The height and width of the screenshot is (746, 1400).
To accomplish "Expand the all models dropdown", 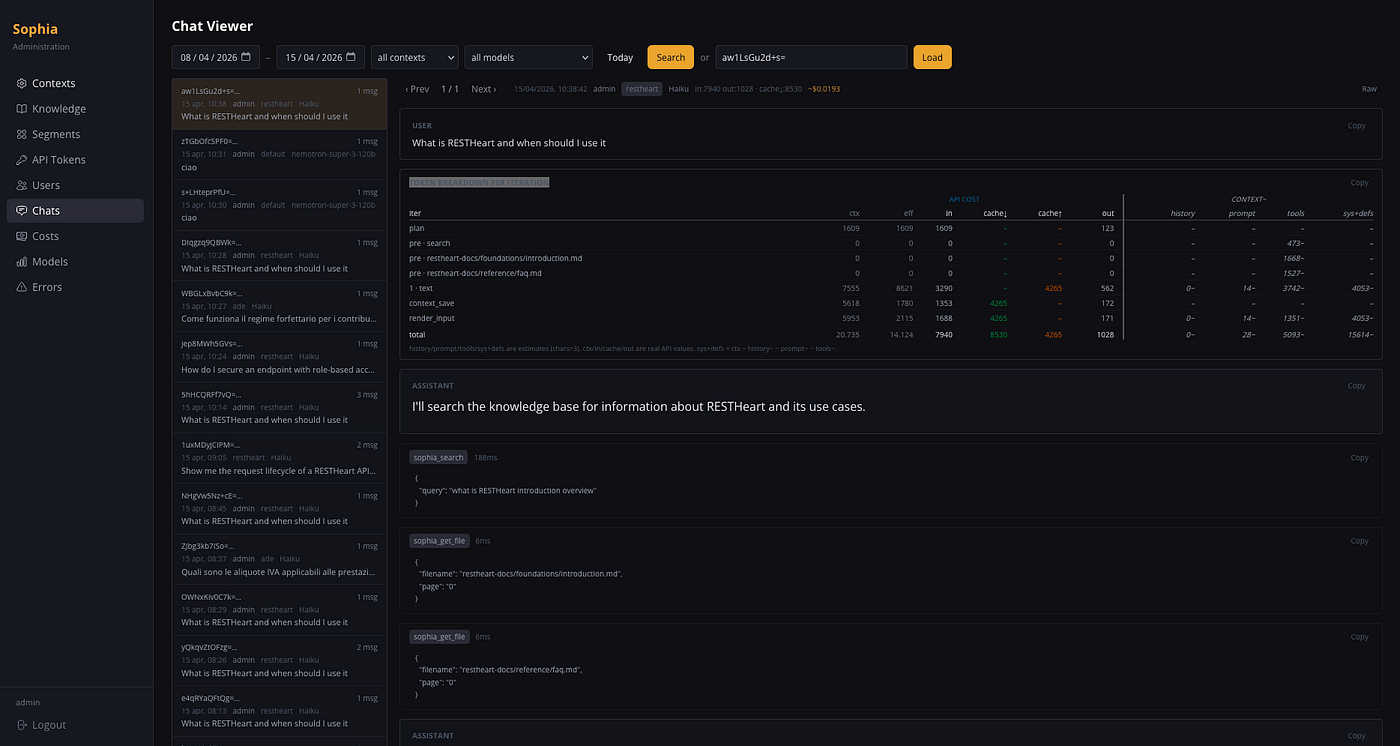I will click(x=528, y=58).
